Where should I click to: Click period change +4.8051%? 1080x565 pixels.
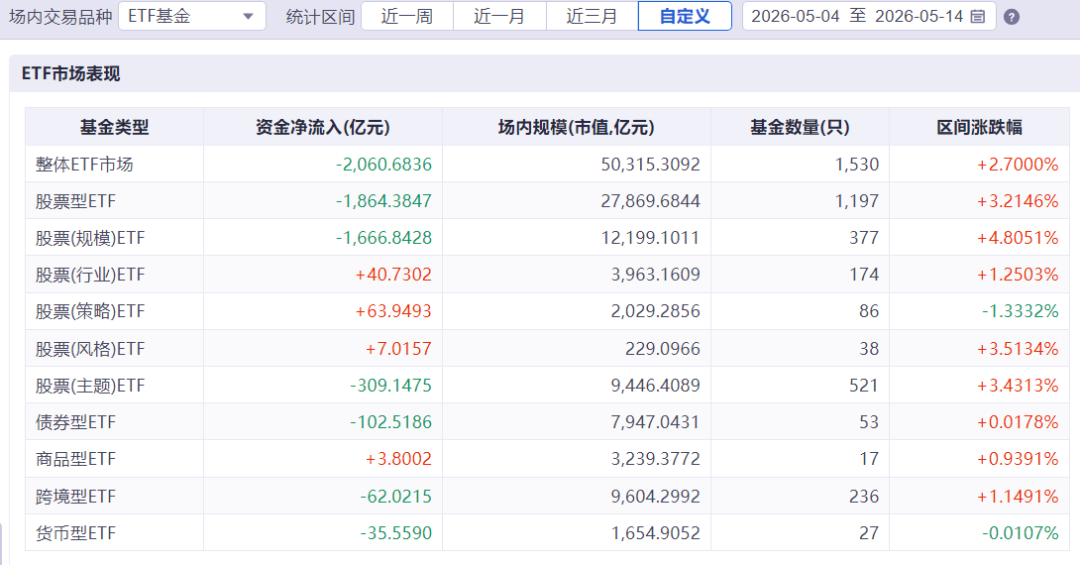(x=1017, y=238)
